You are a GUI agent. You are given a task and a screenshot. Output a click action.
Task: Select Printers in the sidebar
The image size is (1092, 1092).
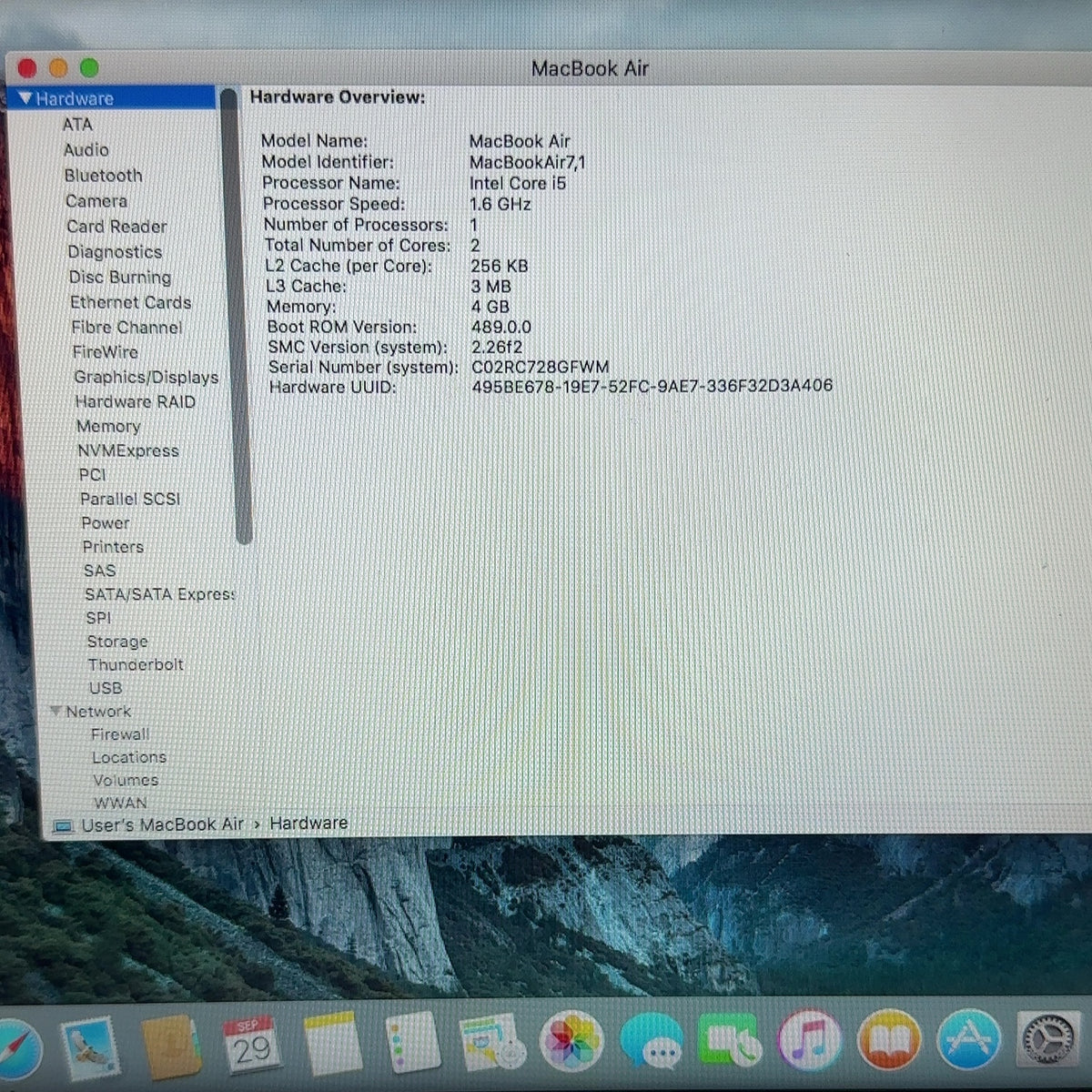click(x=113, y=546)
